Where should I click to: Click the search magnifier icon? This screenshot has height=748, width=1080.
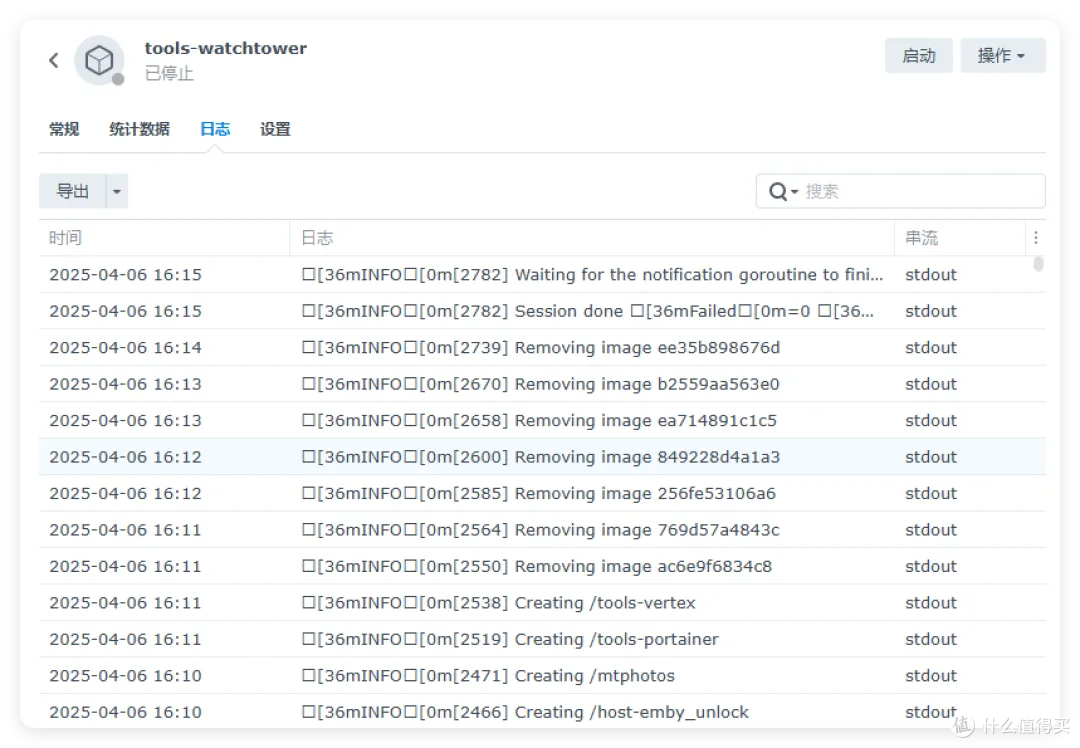tap(778, 191)
